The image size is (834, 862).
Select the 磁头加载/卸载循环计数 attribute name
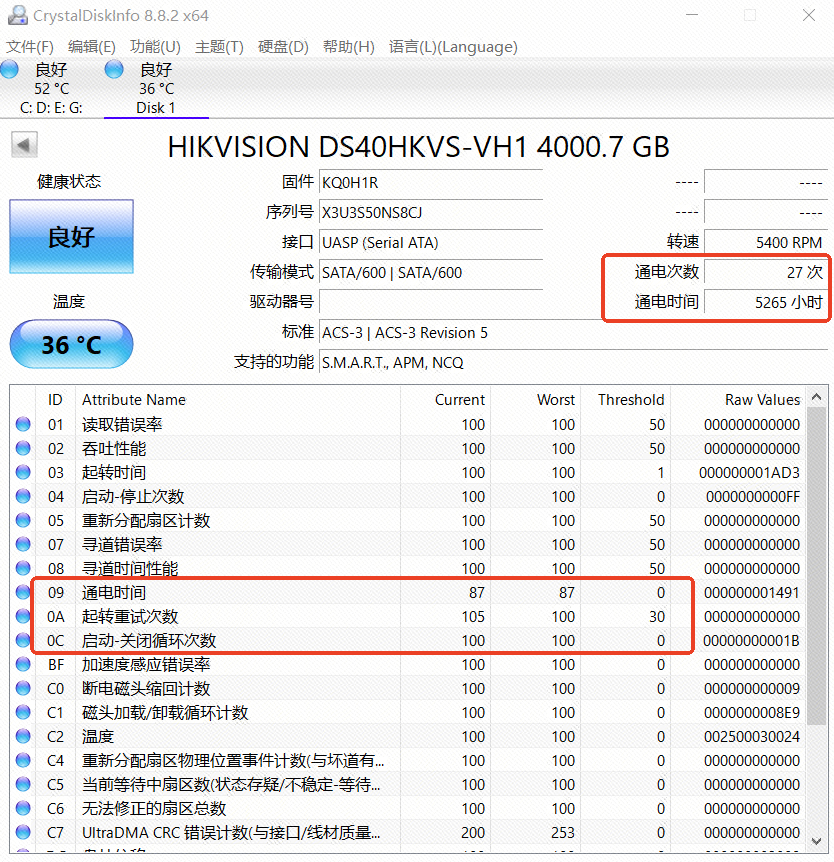point(165,712)
